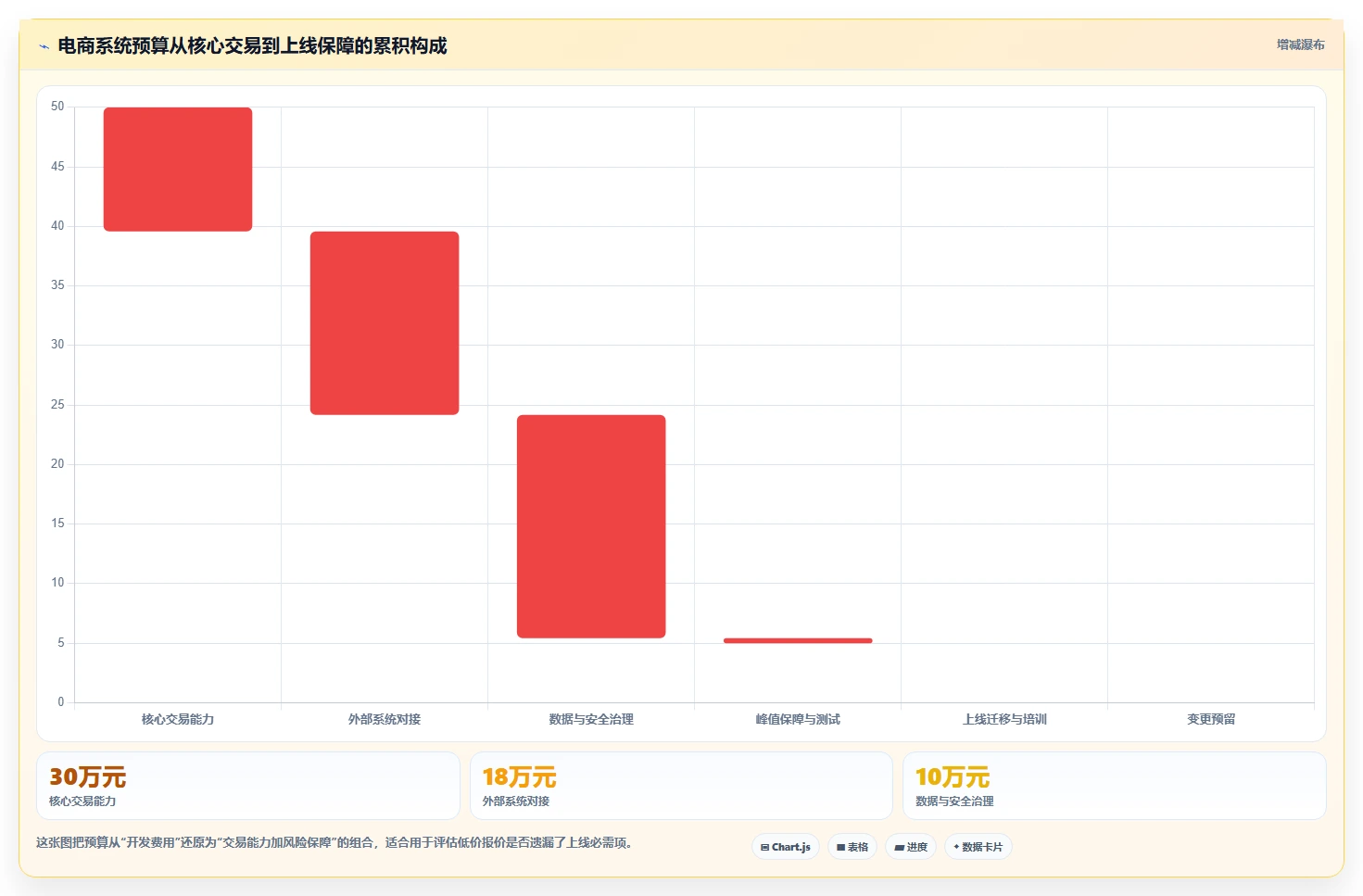Click the 峰值保障与测试 x-axis label
1363x896 pixels.
(x=798, y=719)
